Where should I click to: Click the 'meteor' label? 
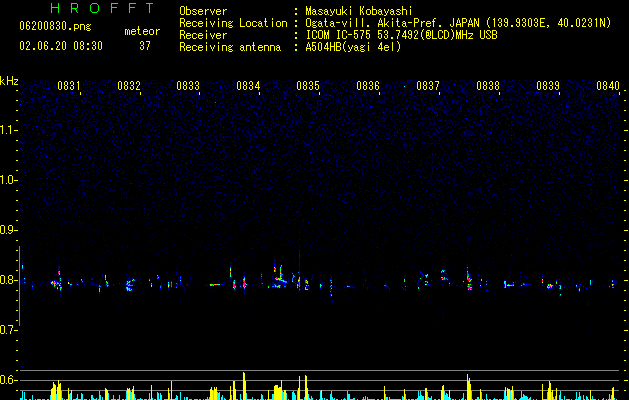tap(142, 31)
